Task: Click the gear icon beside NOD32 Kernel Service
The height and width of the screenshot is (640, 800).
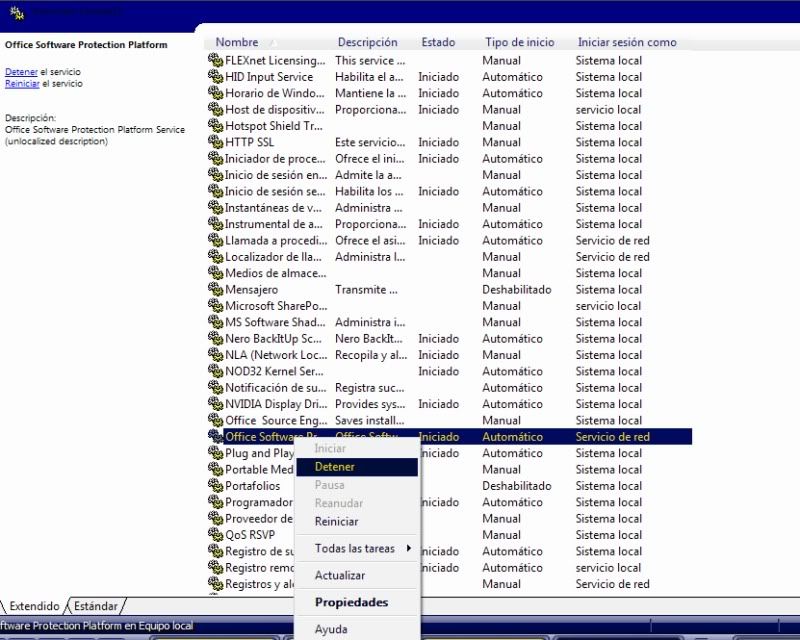Action: point(215,371)
